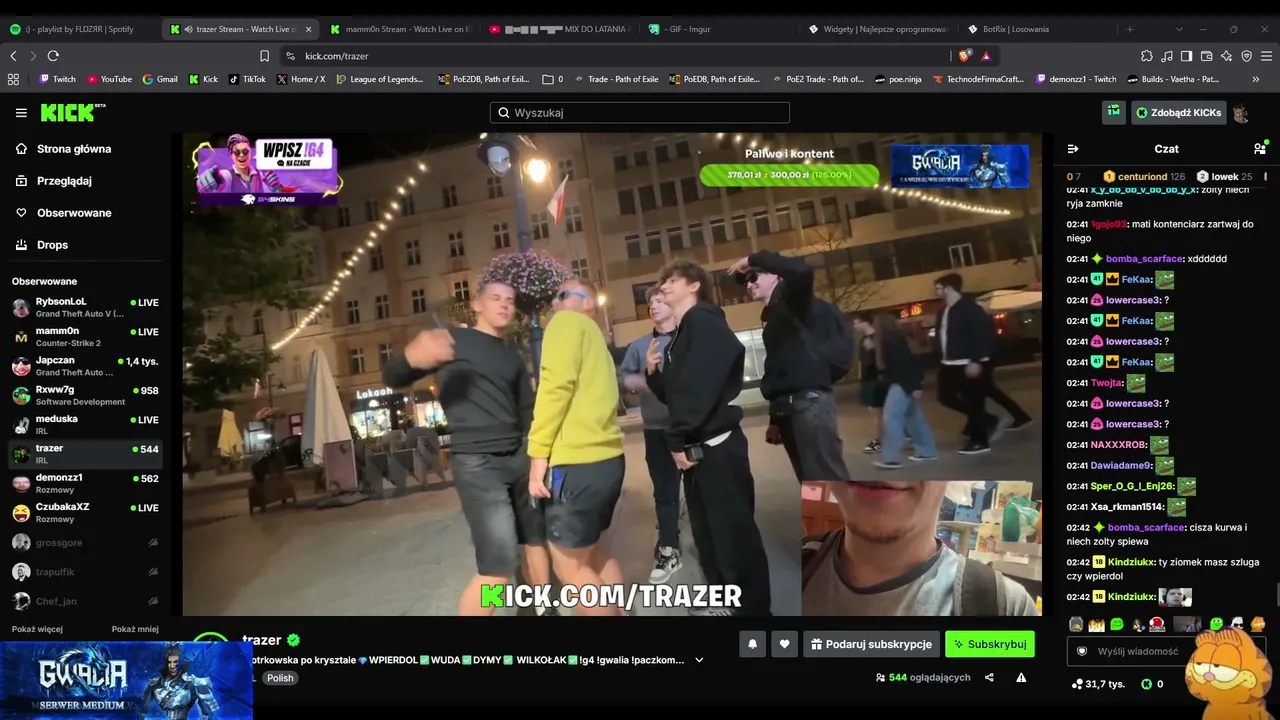Bookmark this page icon in address bar
This screenshot has width=1280, height=720.
click(x=264, y=56)
